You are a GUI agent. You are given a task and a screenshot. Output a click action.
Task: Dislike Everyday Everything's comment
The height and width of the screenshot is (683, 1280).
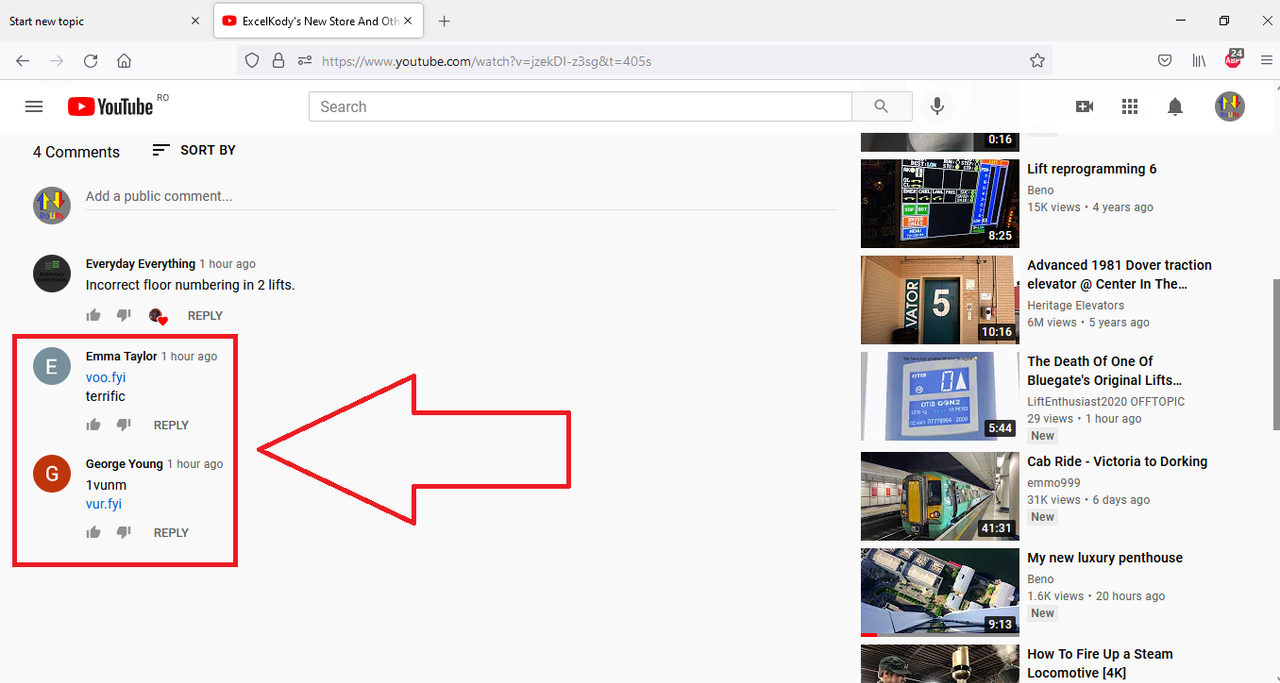pos(124,316)
